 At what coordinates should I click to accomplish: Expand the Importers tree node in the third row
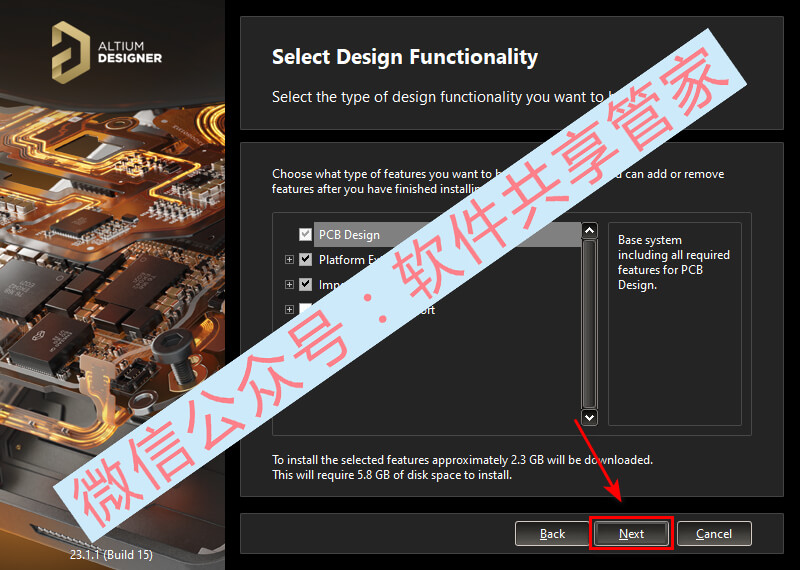(x=289, y=284)
